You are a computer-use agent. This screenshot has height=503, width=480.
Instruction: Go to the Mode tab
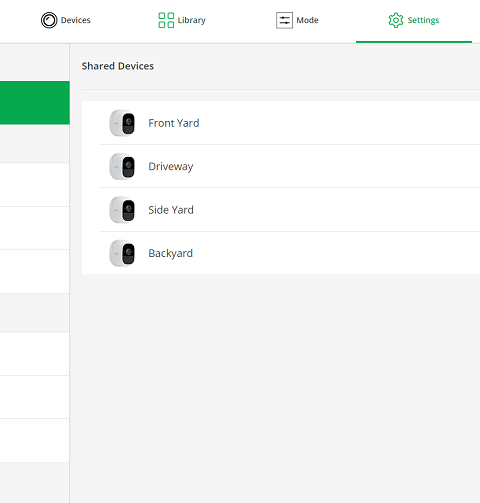297,20
